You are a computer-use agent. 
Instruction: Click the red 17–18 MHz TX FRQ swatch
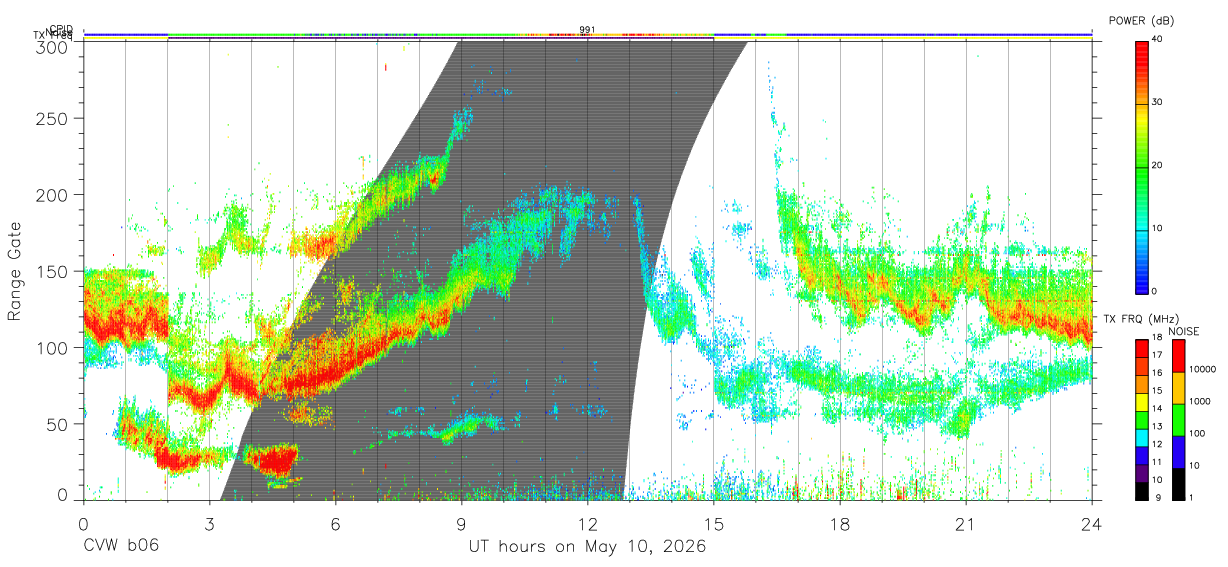click(1141, 349)
